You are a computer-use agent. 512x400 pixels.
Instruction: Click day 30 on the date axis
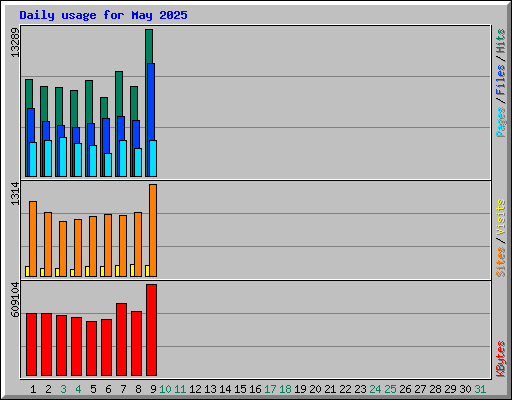(465, 389)
